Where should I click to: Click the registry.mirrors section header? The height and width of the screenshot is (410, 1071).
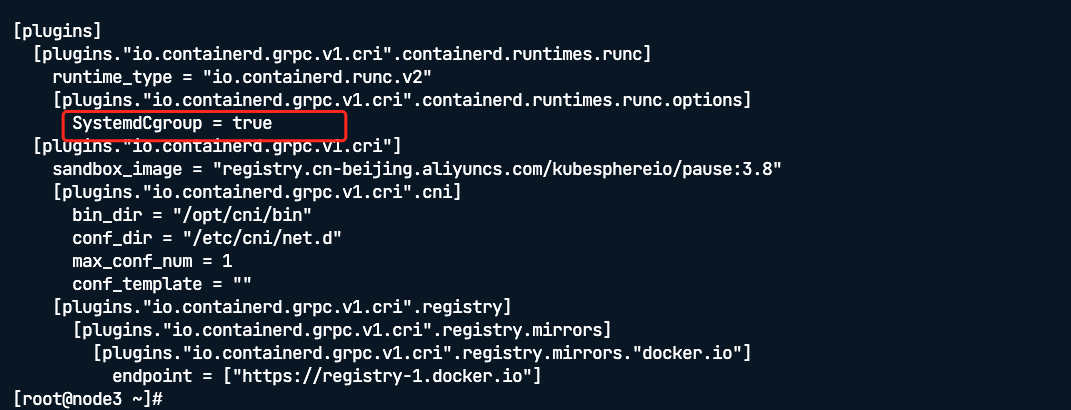(341, 330)
